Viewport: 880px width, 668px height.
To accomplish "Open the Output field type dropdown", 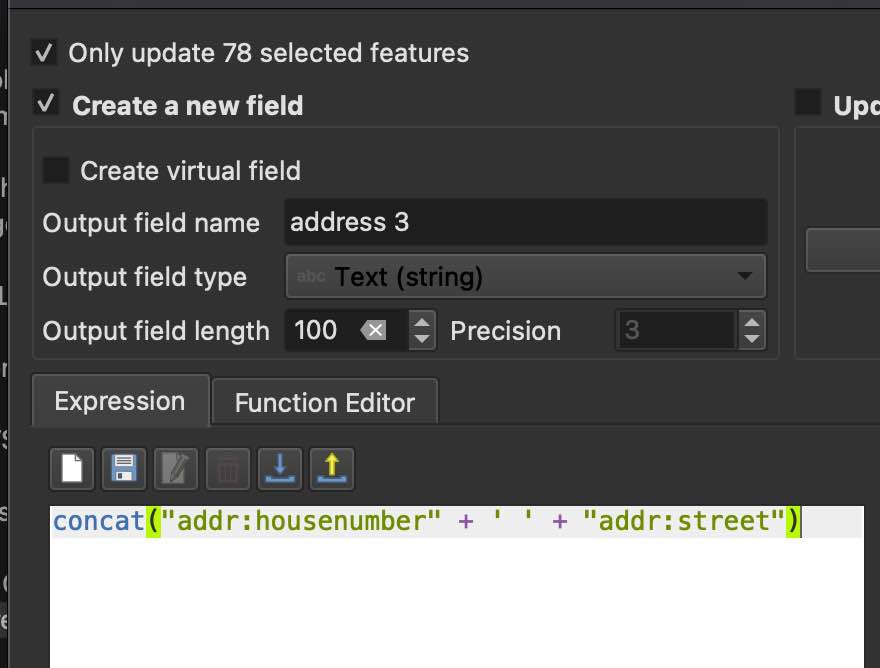I will [526, 276].
